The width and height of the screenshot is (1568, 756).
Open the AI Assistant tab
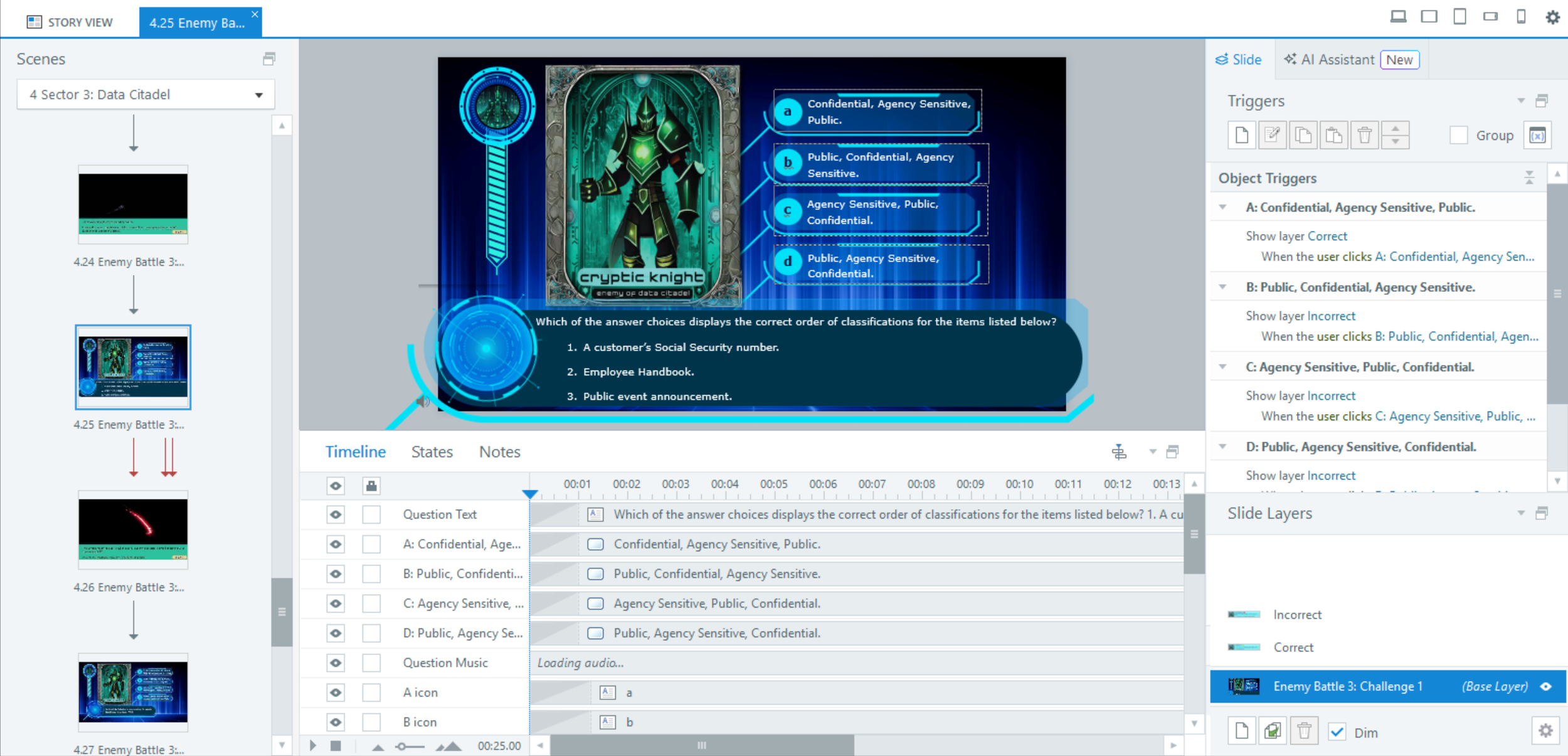1337,60
